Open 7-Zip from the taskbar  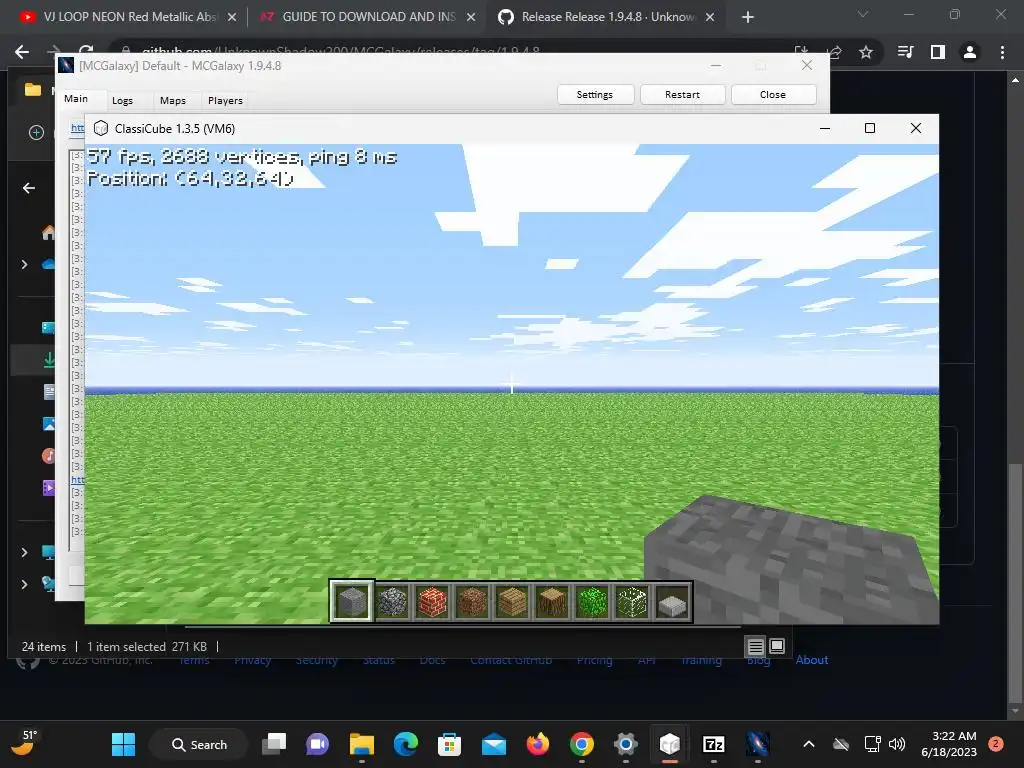pyautogui.click(x=714, y=744)
